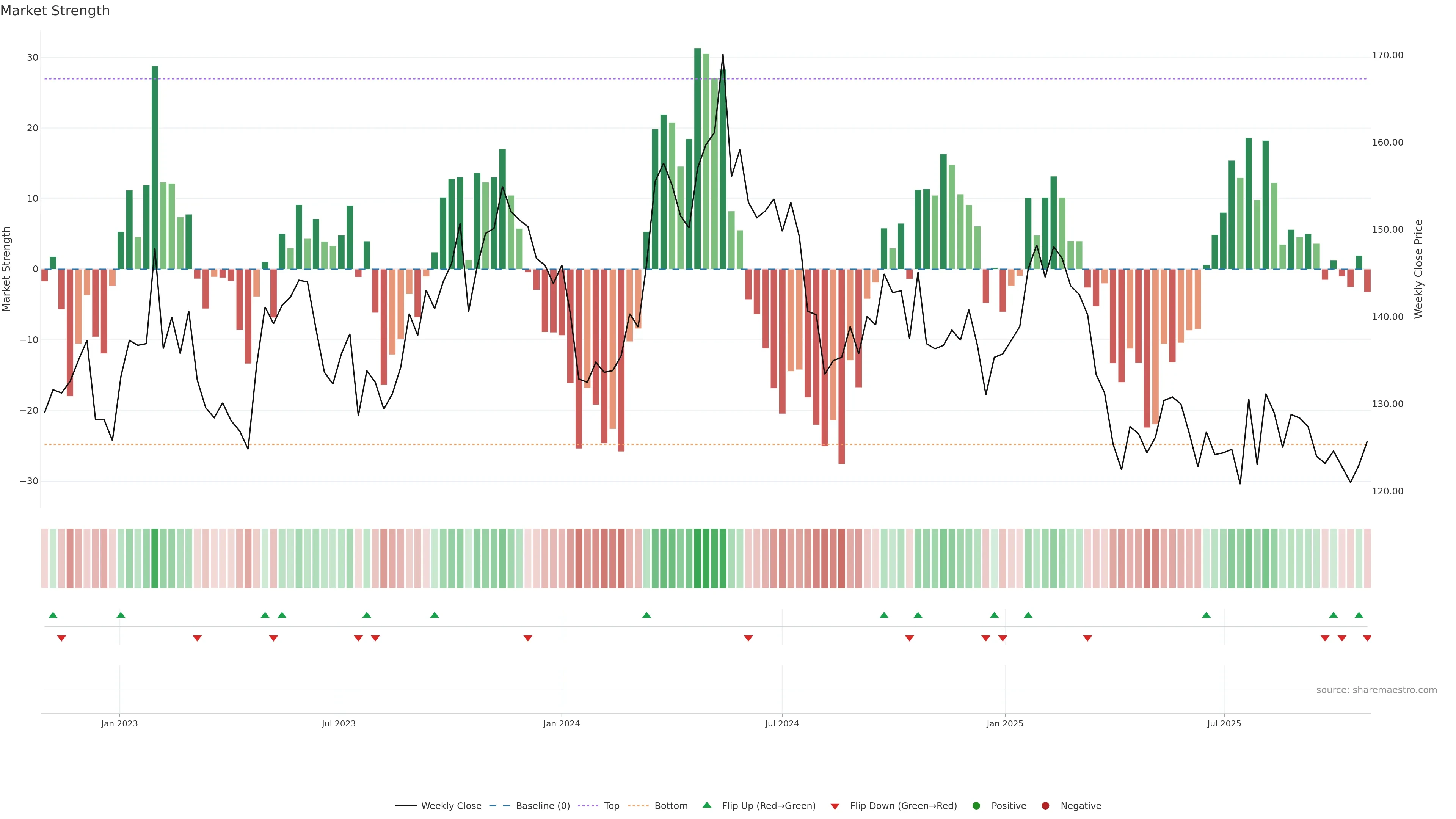
Task: Click the Flip Up green triangle legend icon
Action: (706, 805)
